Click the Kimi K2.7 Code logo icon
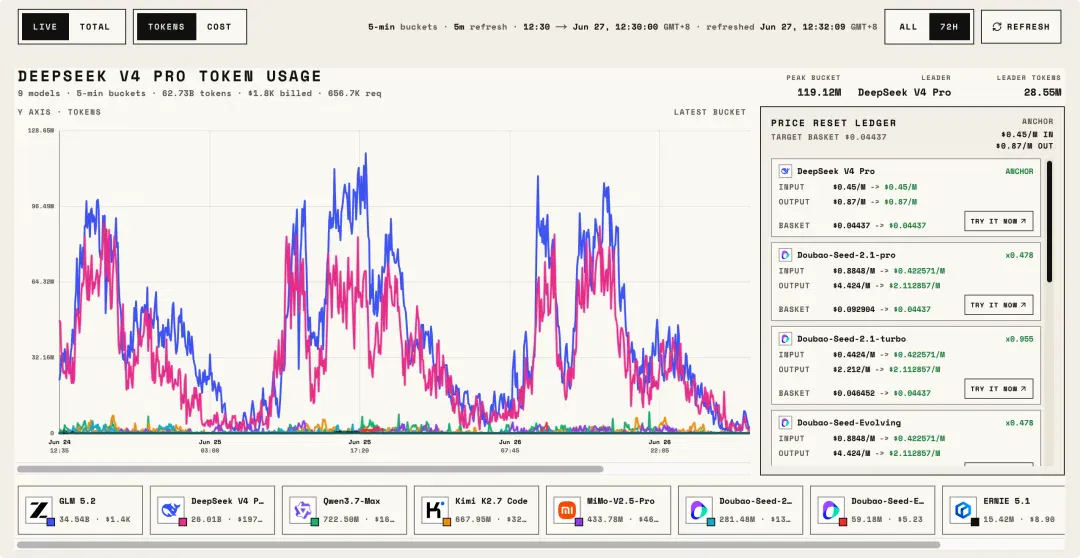The width and height of the screenshot is (1080, 558). 435,510
